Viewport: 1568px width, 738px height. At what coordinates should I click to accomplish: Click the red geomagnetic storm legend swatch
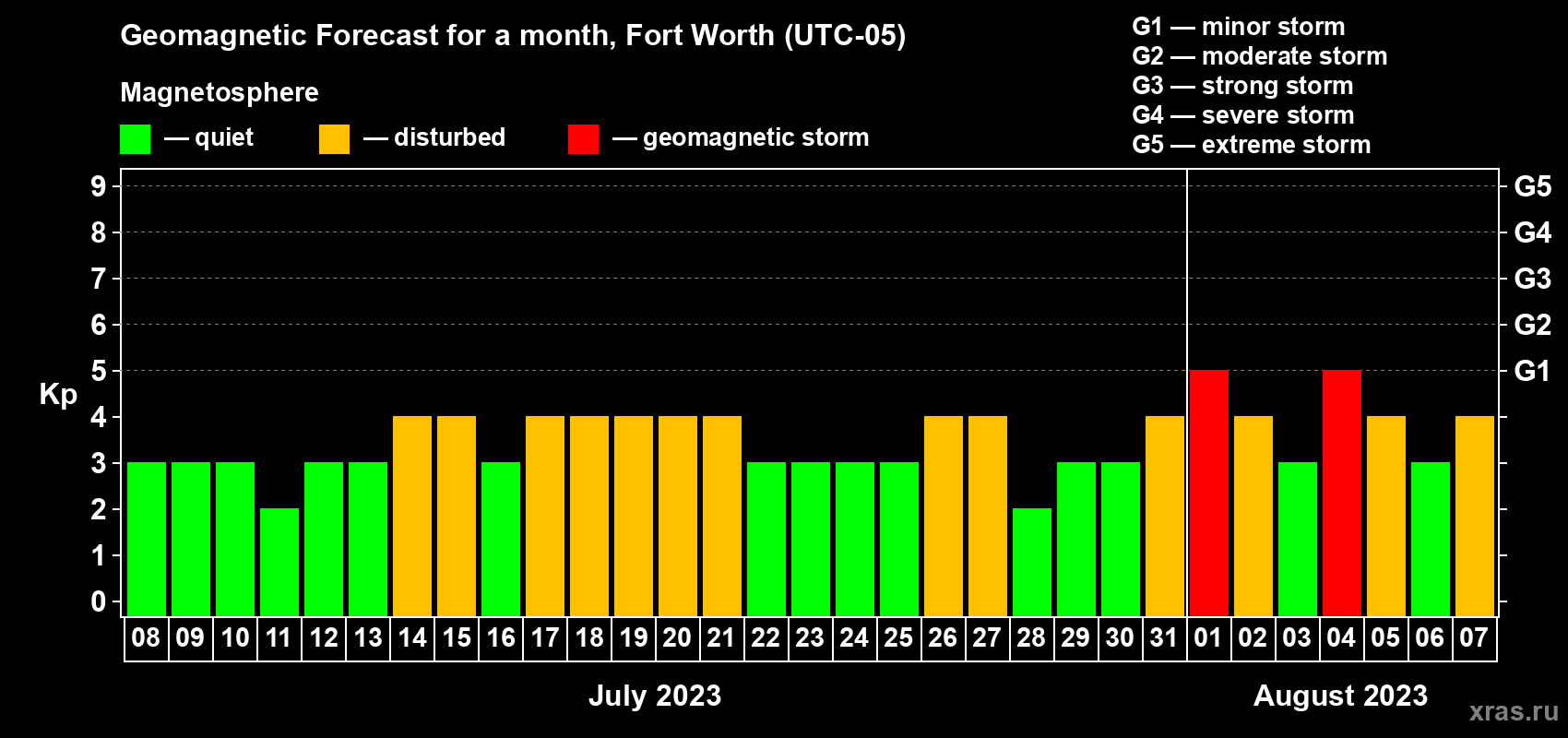point(584,139)
